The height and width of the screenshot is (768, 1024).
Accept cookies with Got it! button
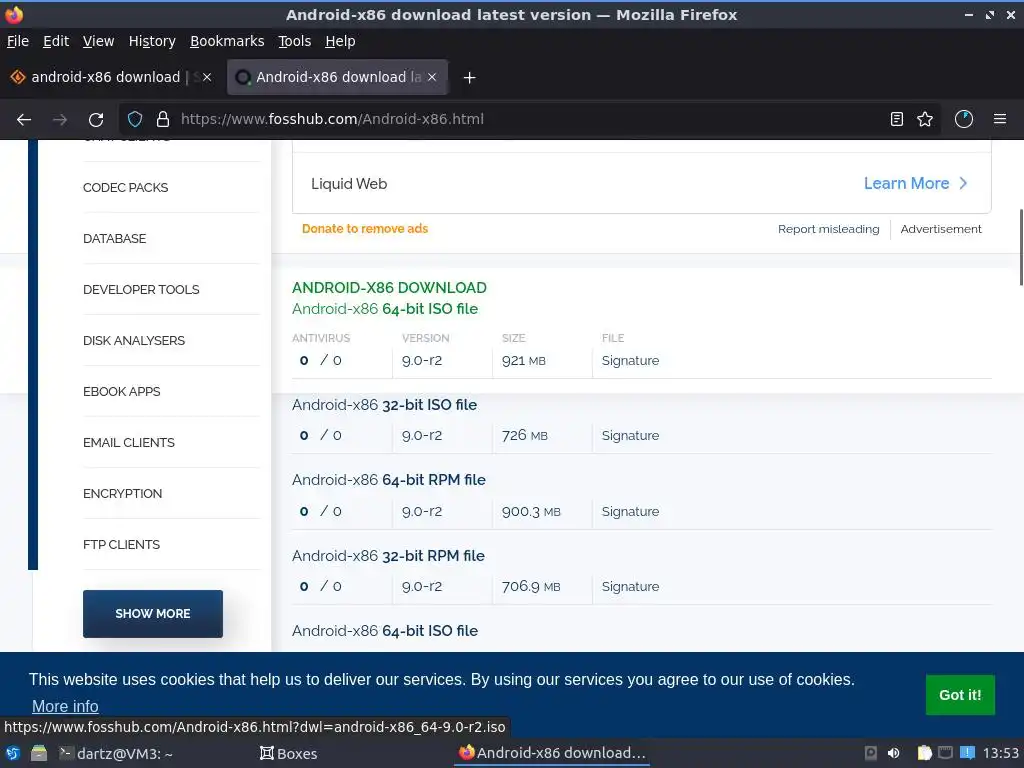pyautogui.click(x=960, y=695)
